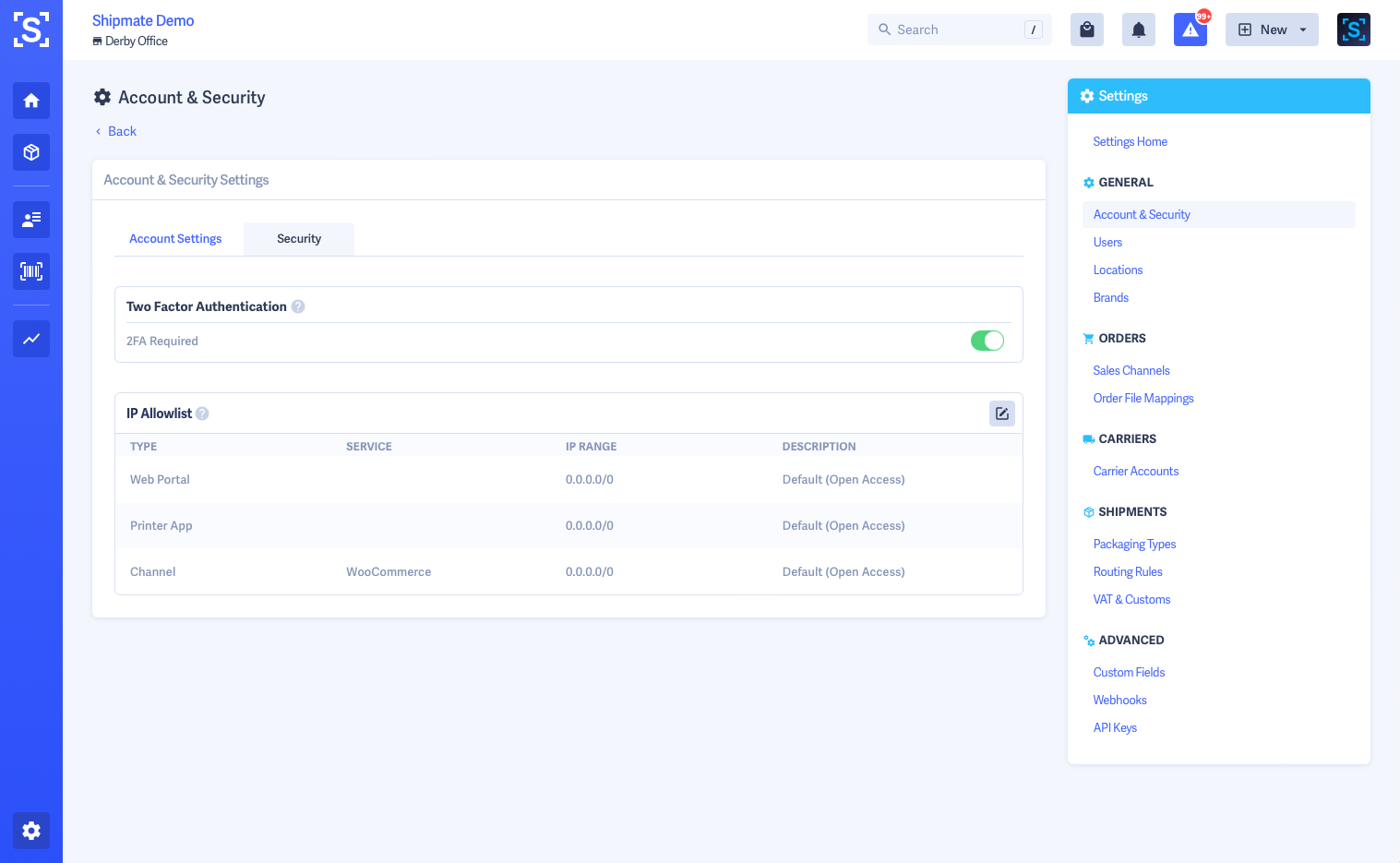1400x863 pixels.
Task: Open the Home icon in left sidebar
Action: [31, 101]
